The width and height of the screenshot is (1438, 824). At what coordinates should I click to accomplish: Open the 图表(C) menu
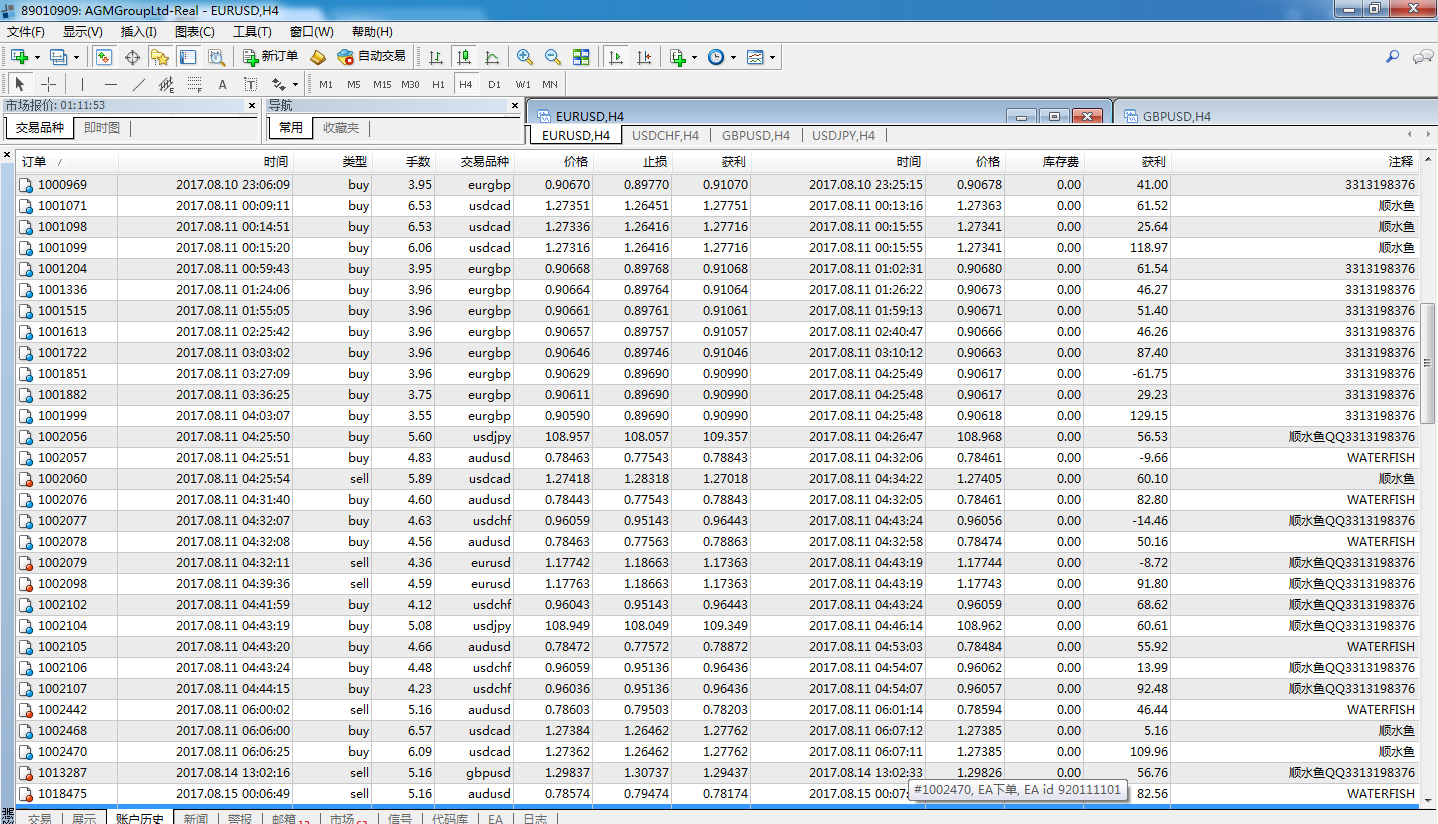click(x=195, y=32)
